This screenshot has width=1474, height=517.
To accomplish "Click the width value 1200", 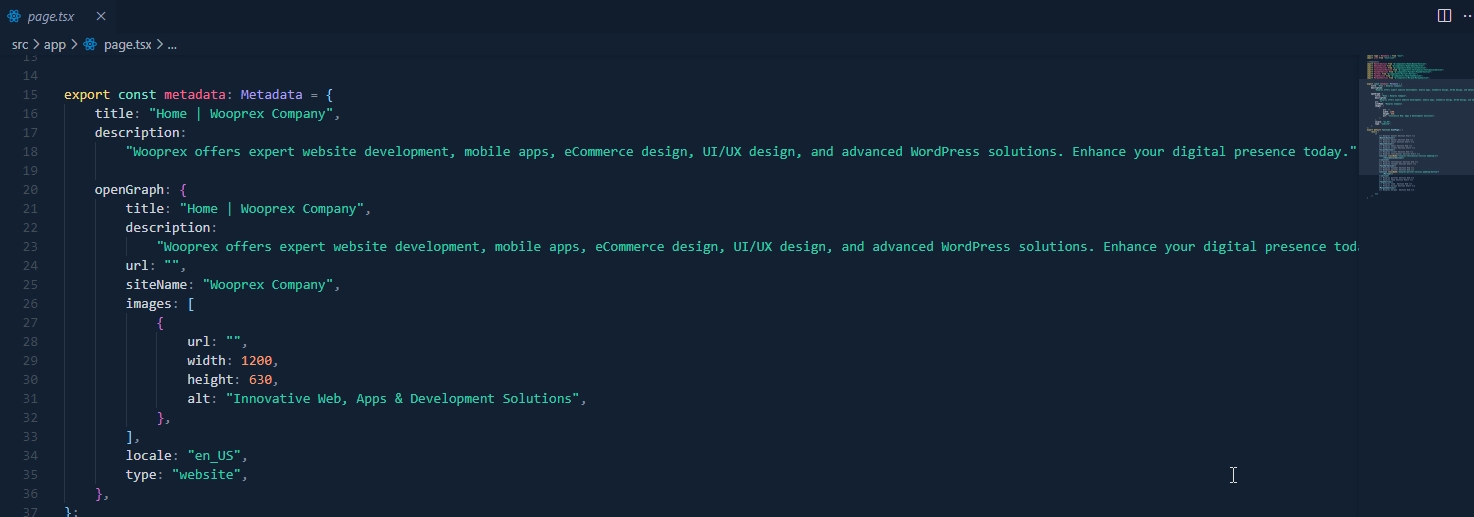I will [x=256, y=361].
